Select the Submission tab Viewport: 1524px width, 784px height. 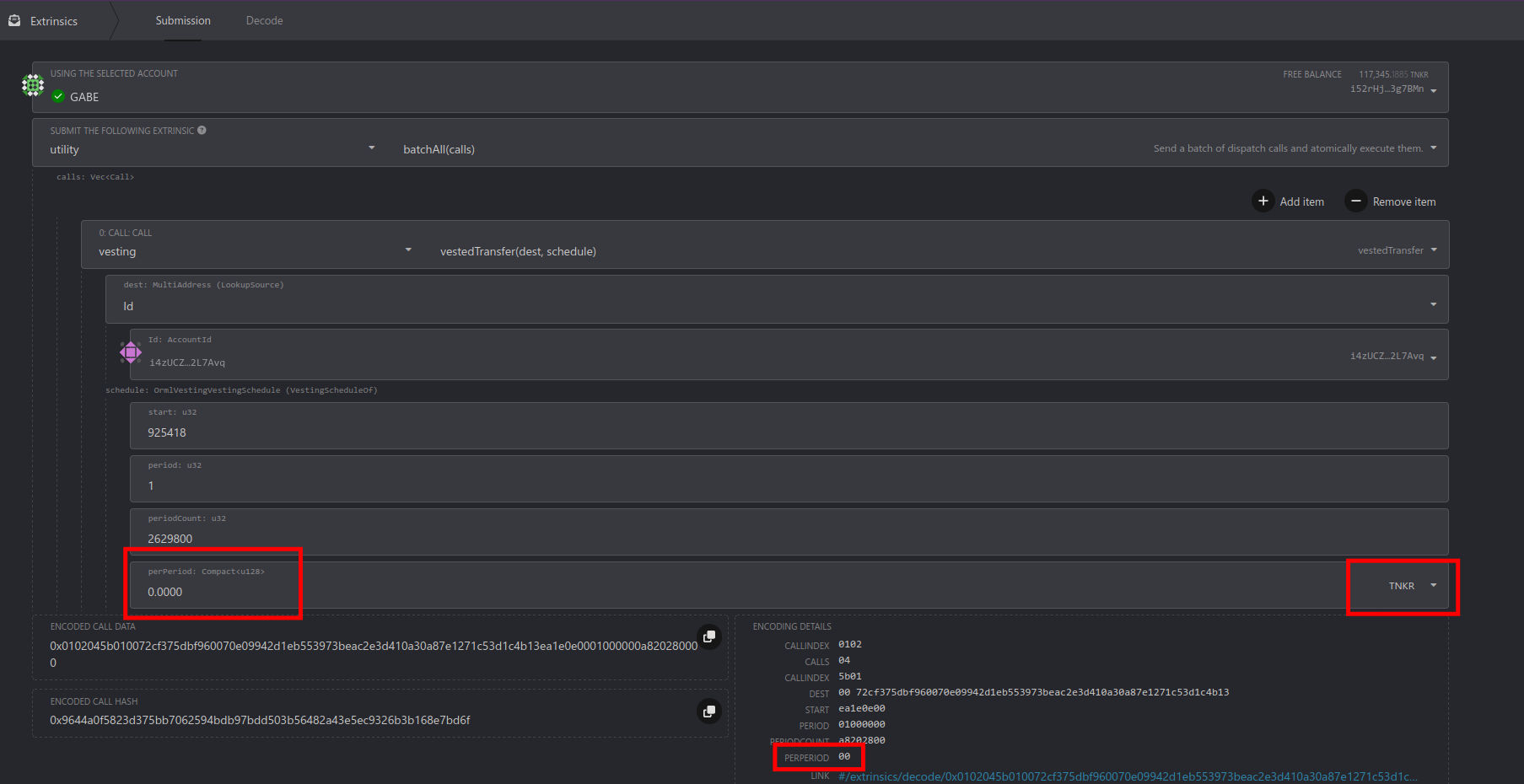click(x=182, y=19)
